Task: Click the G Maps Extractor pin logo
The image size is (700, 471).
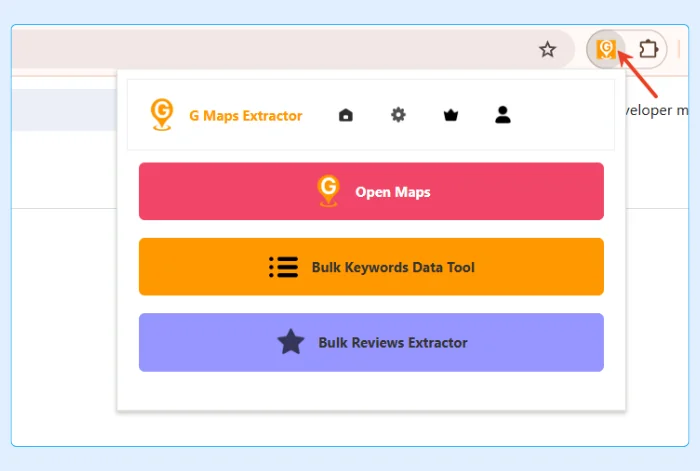Action: pyautogui.click(x=162, y=114)
